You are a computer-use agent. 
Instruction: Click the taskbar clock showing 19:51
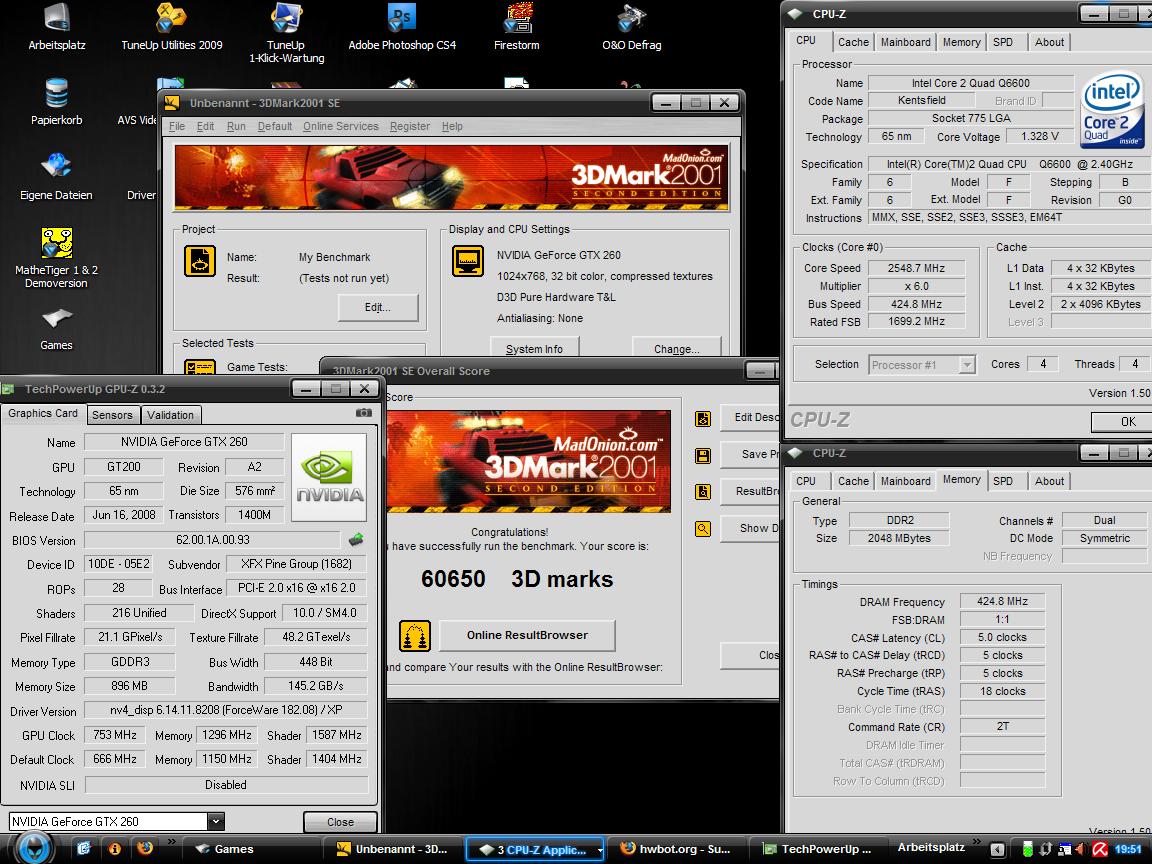point(1128,849)
